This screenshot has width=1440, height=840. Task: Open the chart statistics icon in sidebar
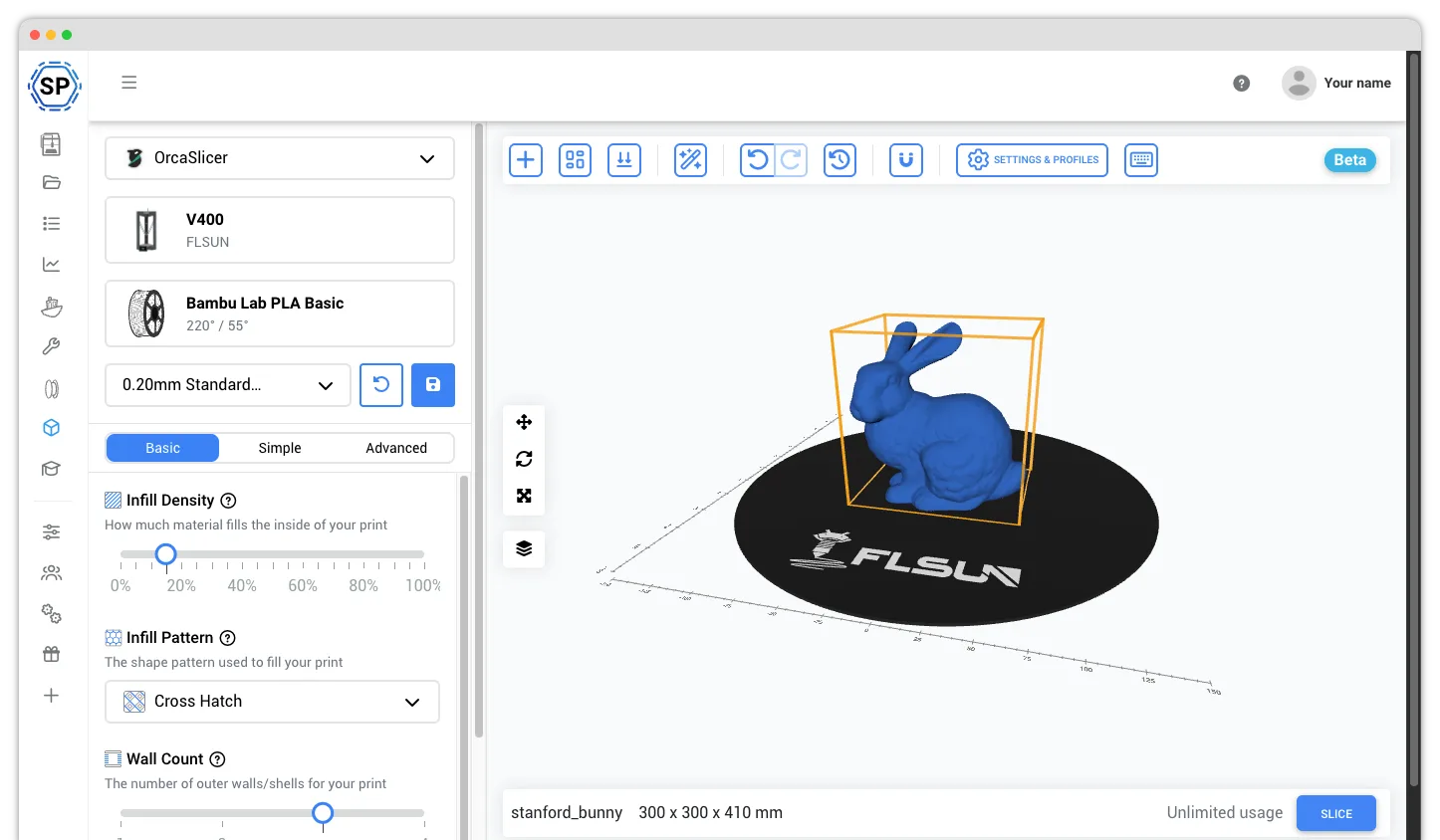click(x=52, y=265)
